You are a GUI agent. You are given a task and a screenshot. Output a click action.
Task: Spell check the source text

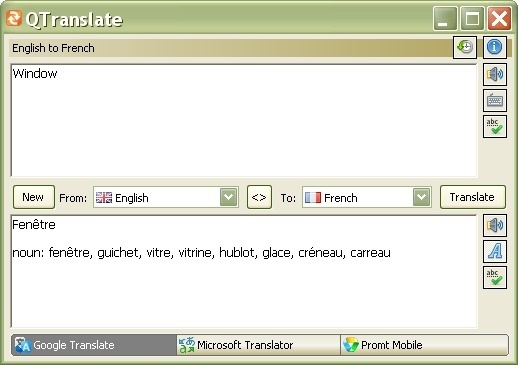(x=495, y=127)
